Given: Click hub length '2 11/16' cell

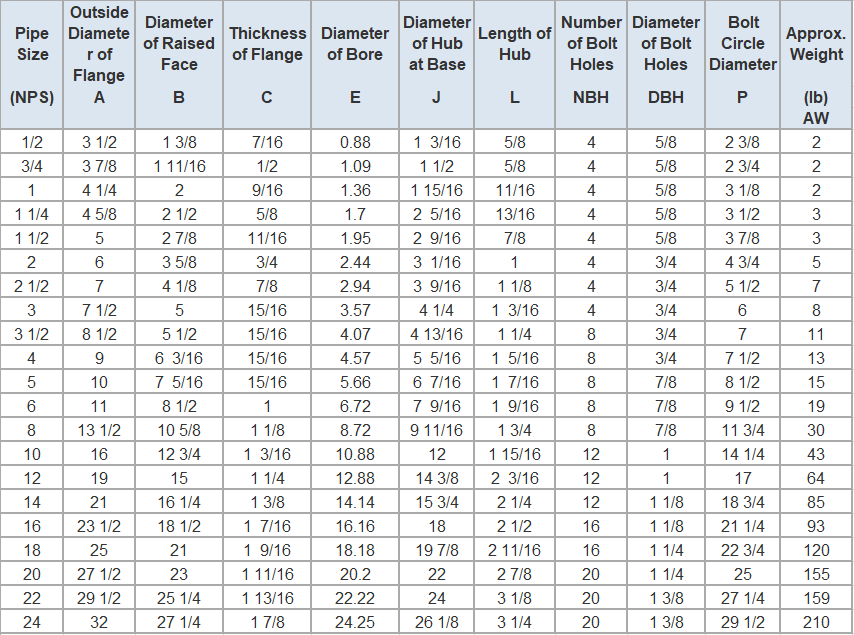Looking at the screenshot, I should (515, 549).
